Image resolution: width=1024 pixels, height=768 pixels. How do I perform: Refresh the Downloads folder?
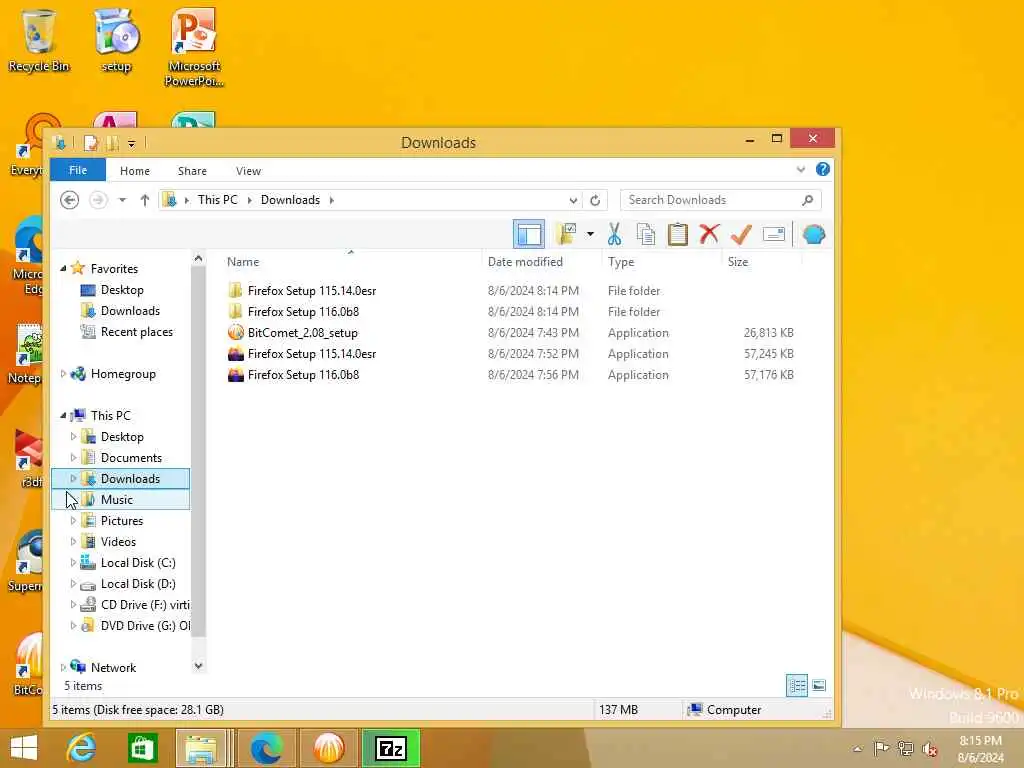point(595,200)
